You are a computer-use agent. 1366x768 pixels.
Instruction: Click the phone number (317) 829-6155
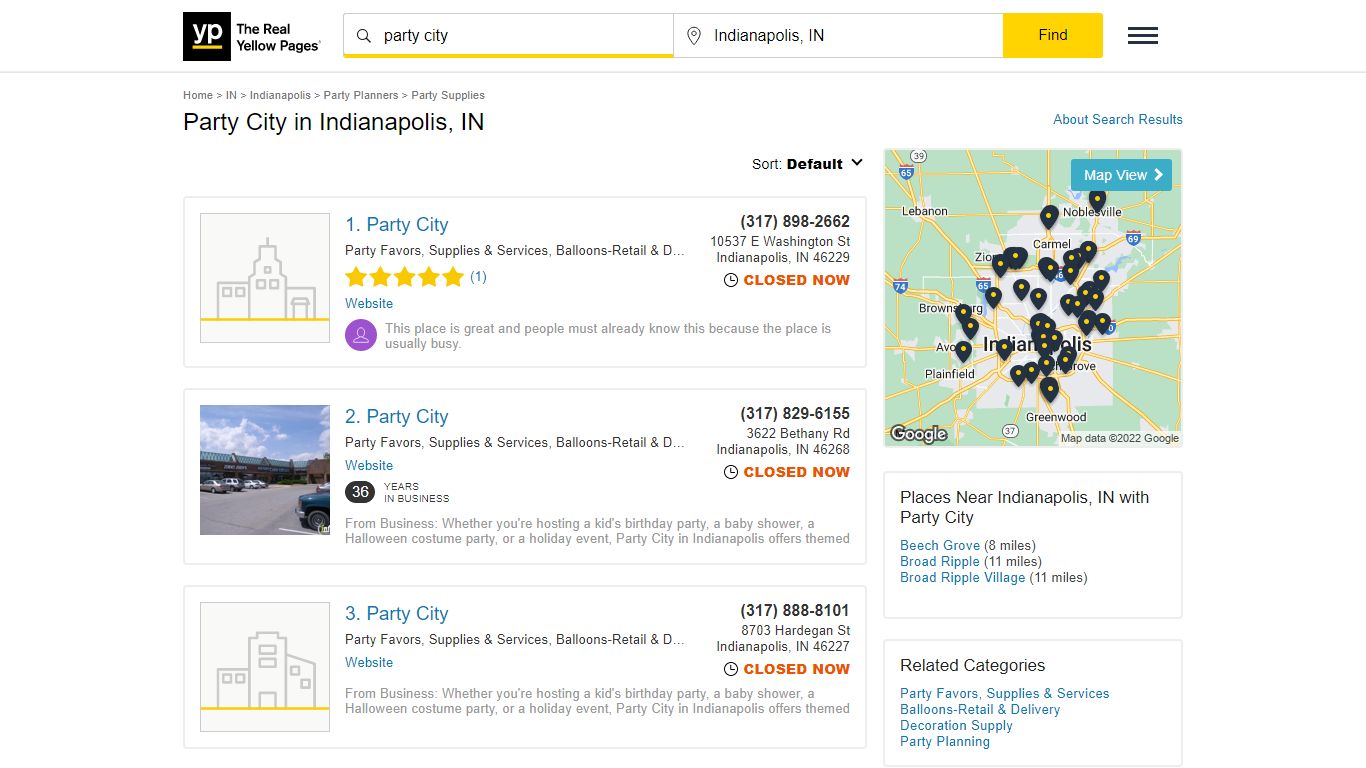(795, 414)
